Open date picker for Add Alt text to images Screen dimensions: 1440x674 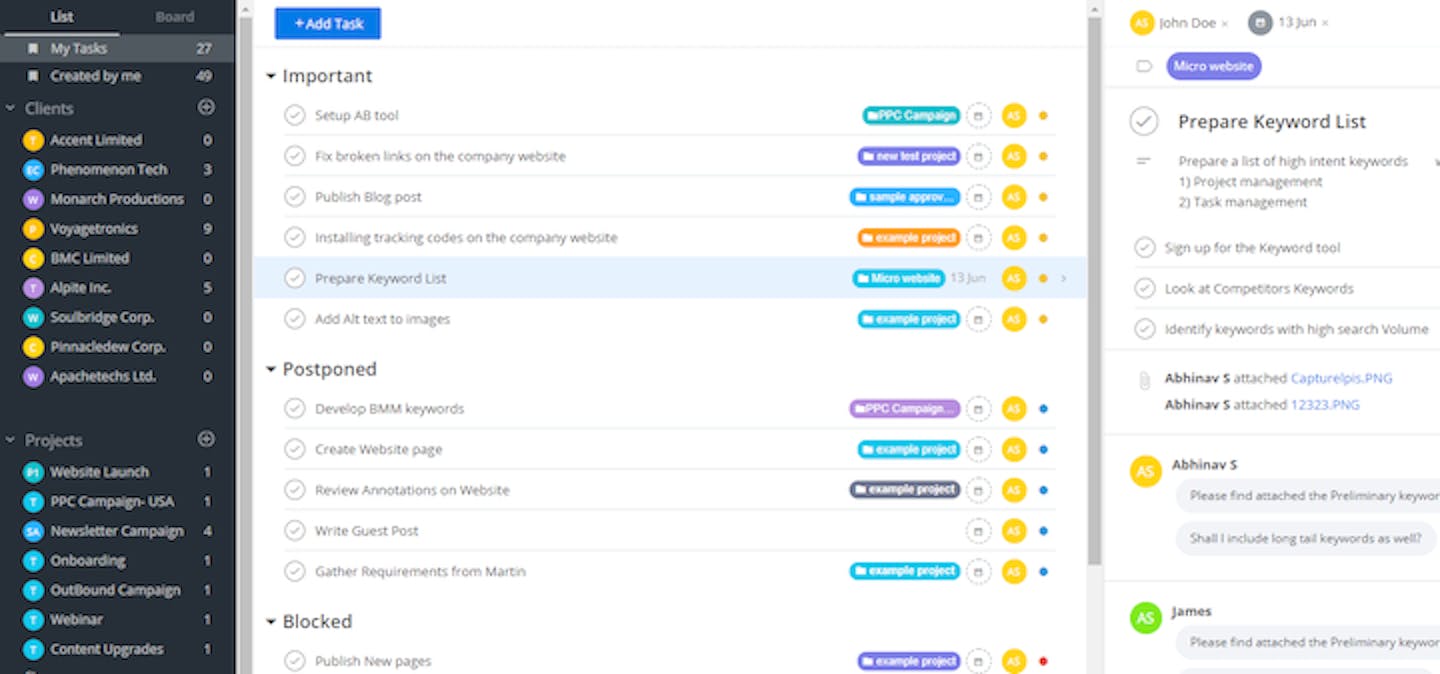pyautogui.click(x=978, y=319)
